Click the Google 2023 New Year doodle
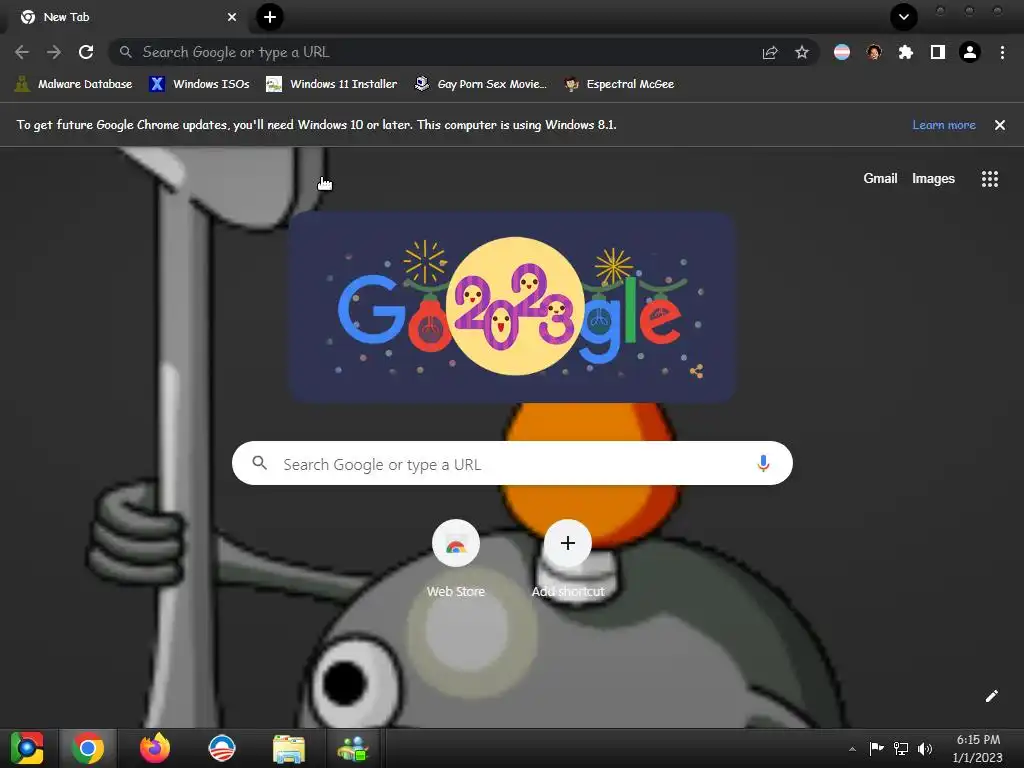The image size is (1024, 768). (513, 306)
